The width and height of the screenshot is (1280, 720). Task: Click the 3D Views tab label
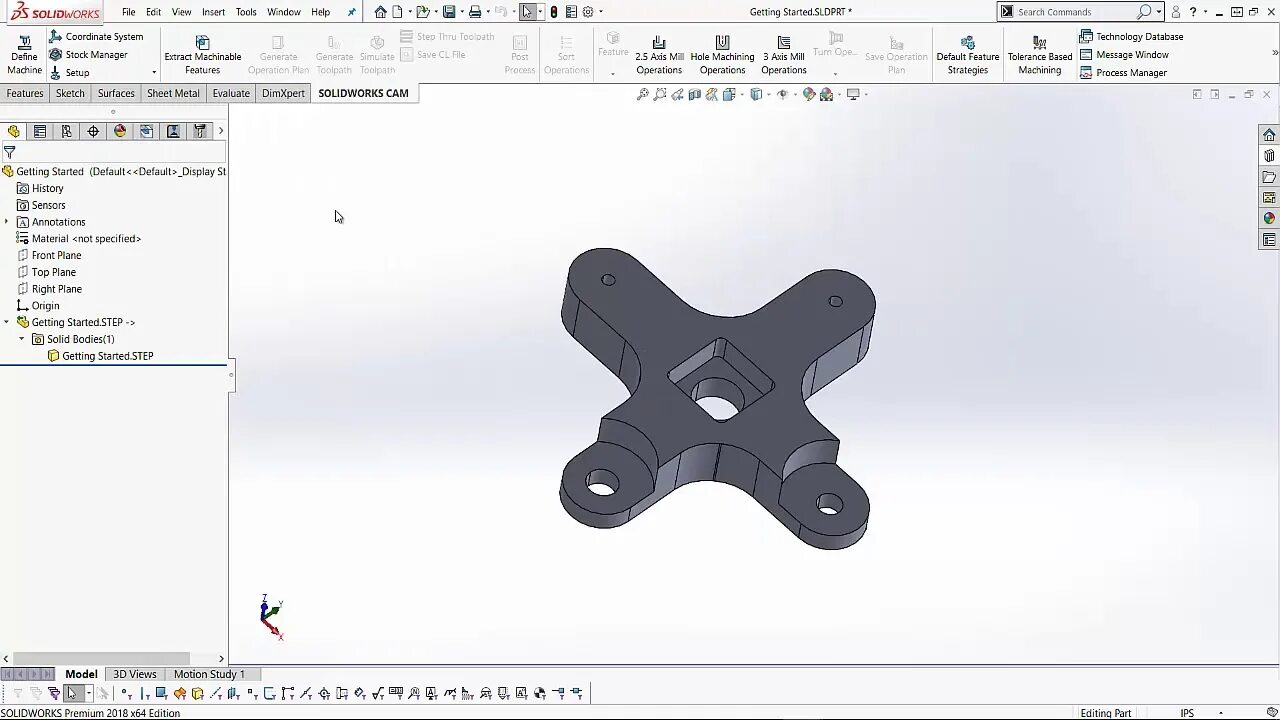click(x=134, y=674)
